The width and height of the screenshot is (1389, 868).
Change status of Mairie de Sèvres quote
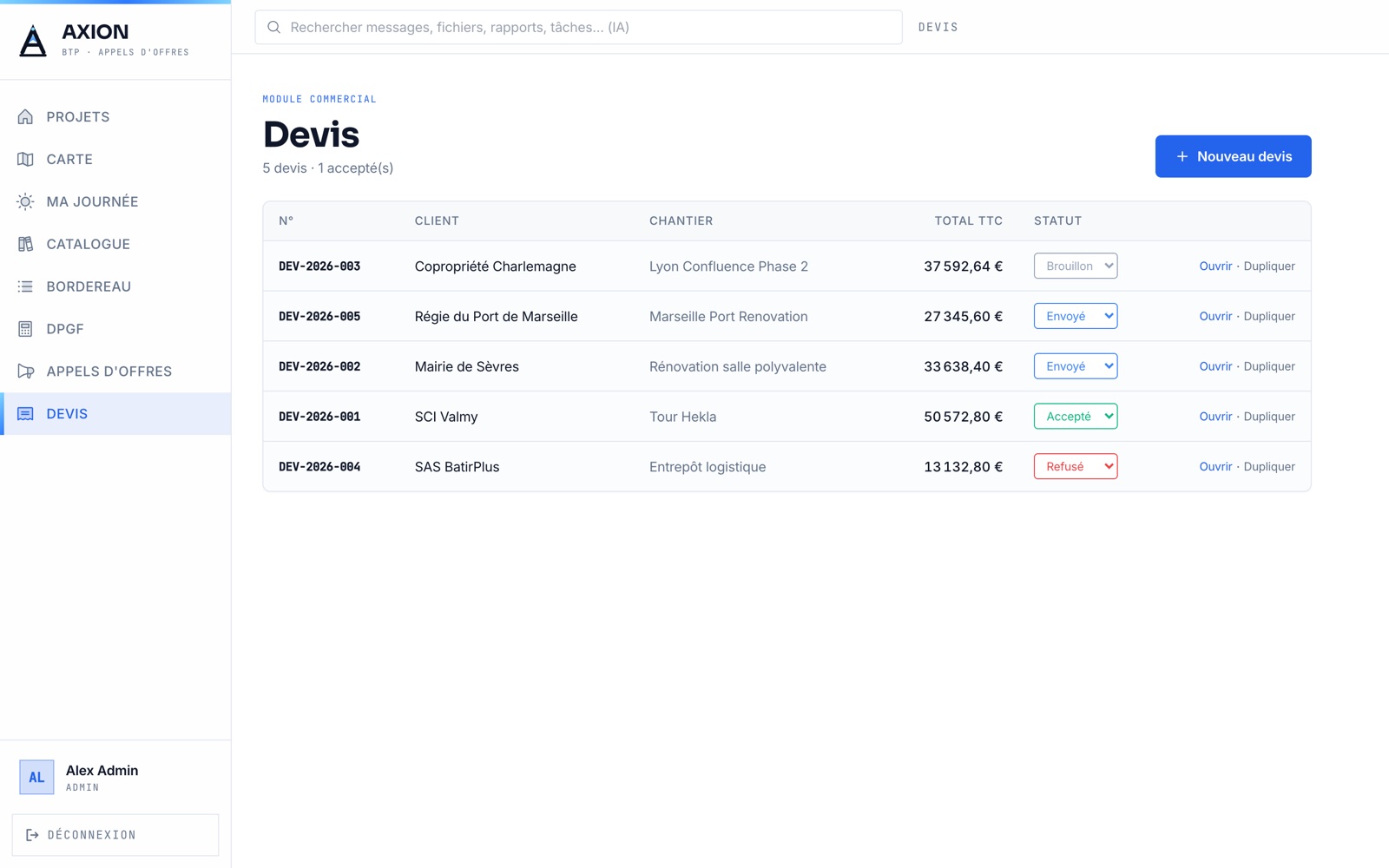coord(1076,366)
